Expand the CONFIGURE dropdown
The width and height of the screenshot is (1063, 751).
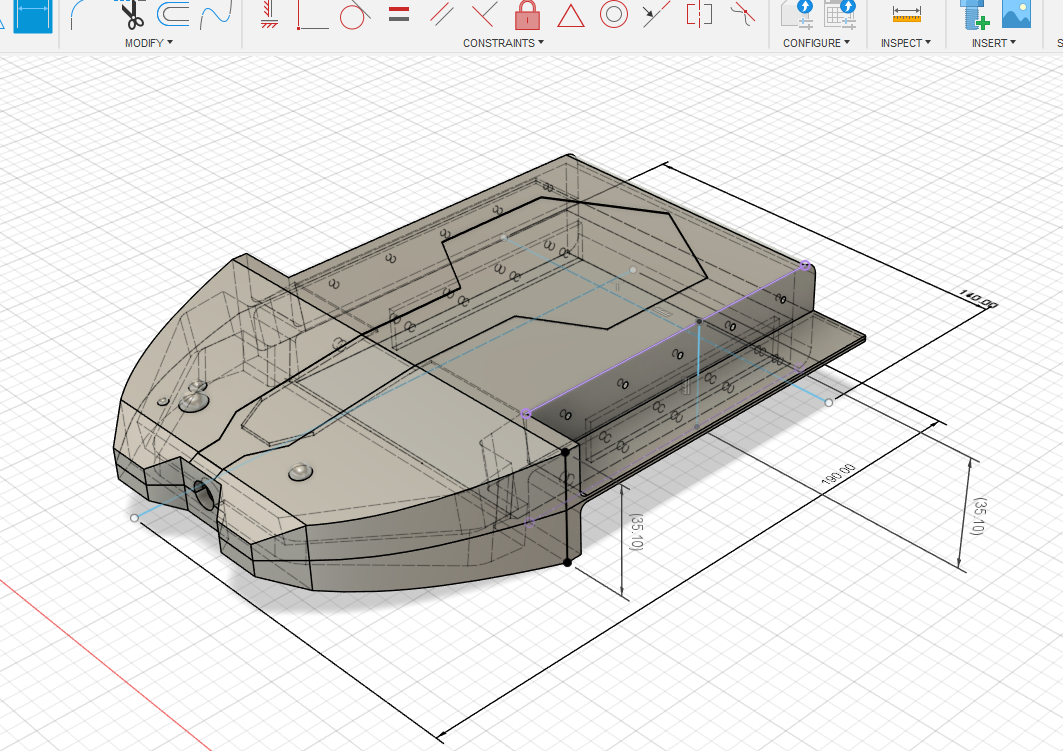click(816, 43)
